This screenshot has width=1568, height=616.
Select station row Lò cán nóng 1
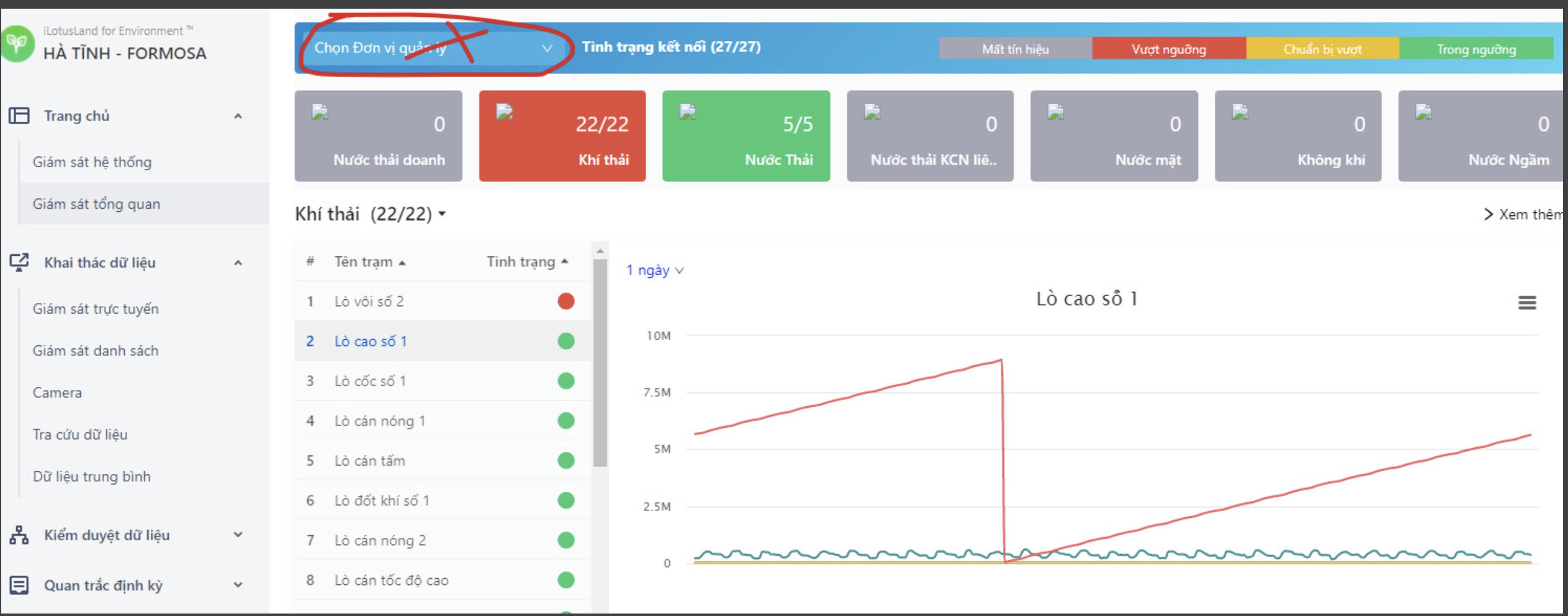(443, 420)
